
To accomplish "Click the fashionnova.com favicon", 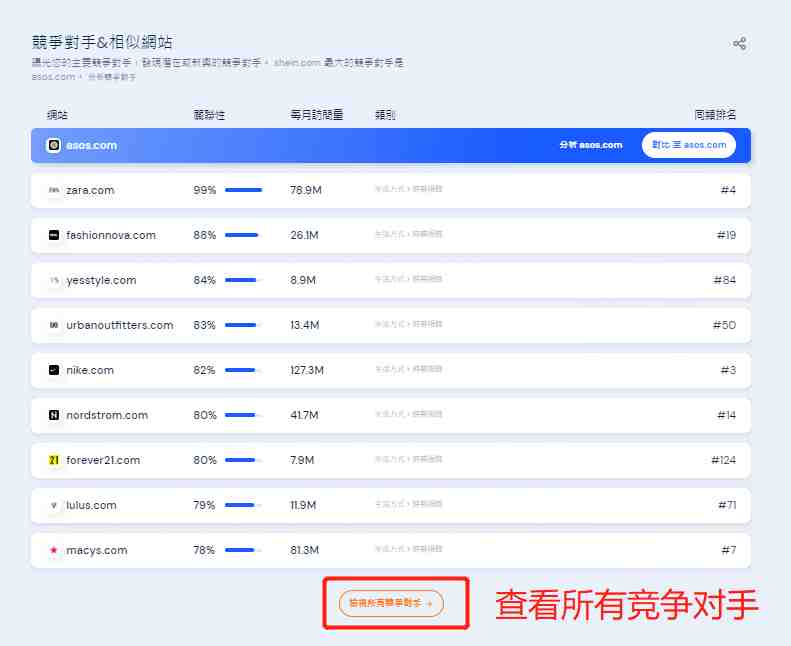I will pos(54,235).
